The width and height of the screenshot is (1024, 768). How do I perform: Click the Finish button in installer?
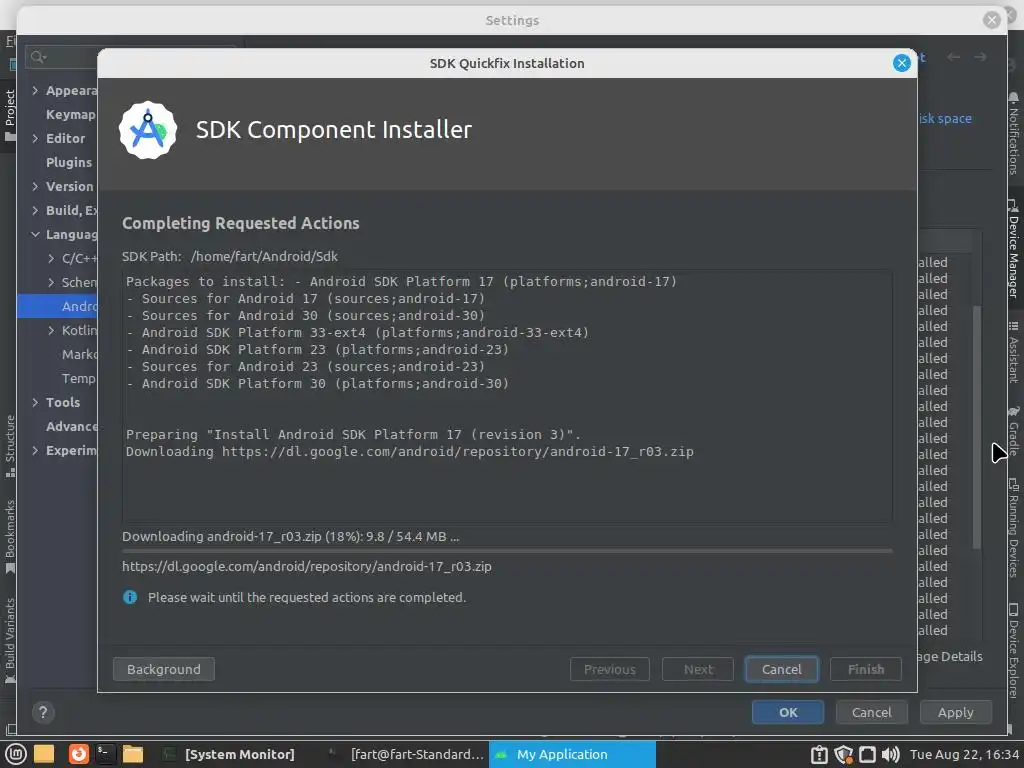click(865, 669)
